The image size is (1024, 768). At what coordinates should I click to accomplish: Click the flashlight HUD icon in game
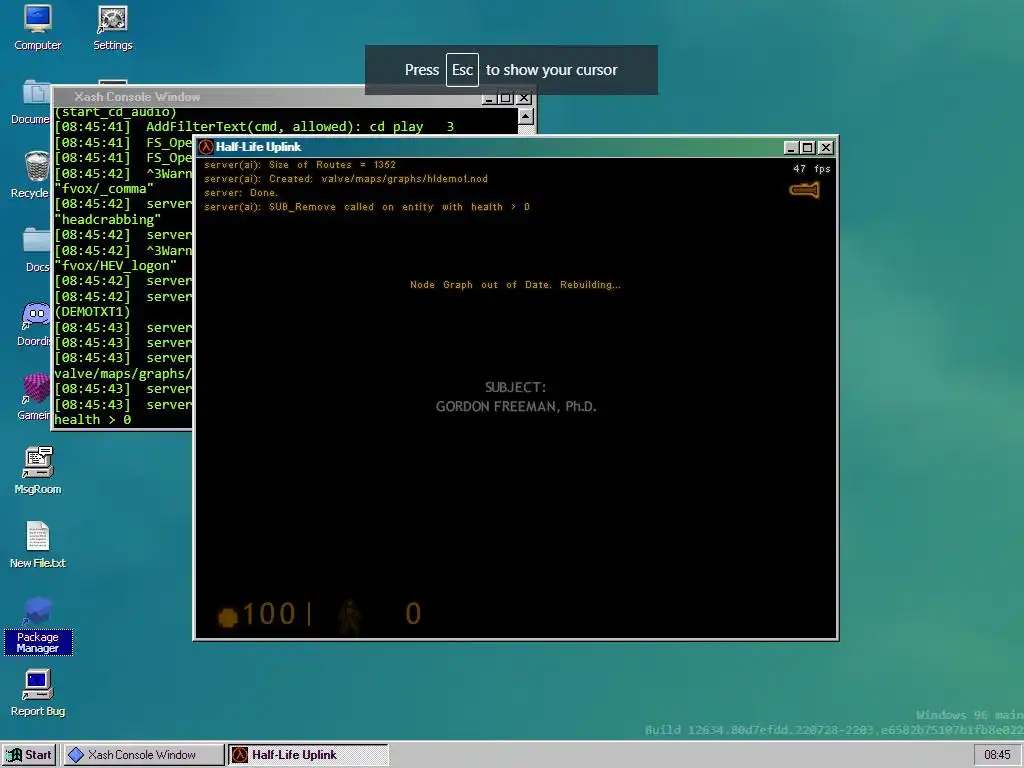point(804,190)
